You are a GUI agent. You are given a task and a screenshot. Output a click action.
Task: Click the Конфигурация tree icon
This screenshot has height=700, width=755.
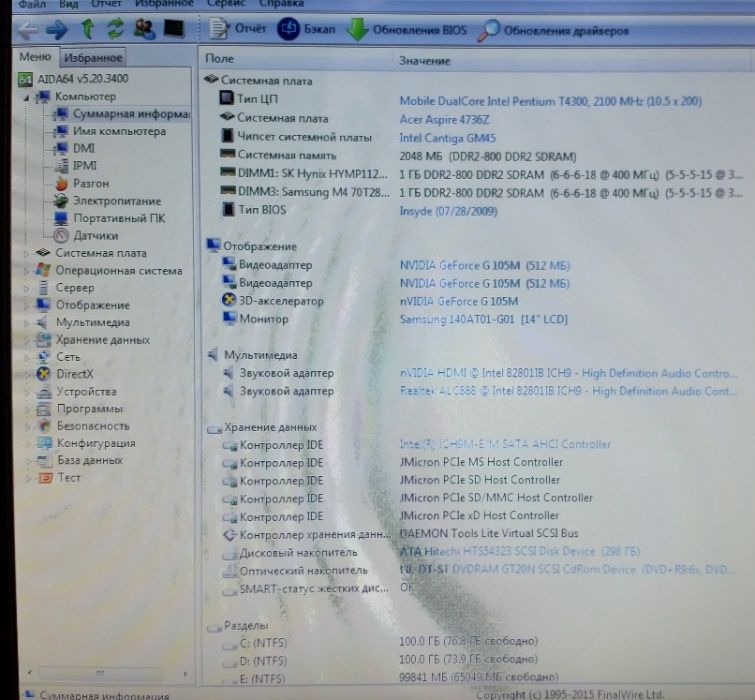click(44, 443)
